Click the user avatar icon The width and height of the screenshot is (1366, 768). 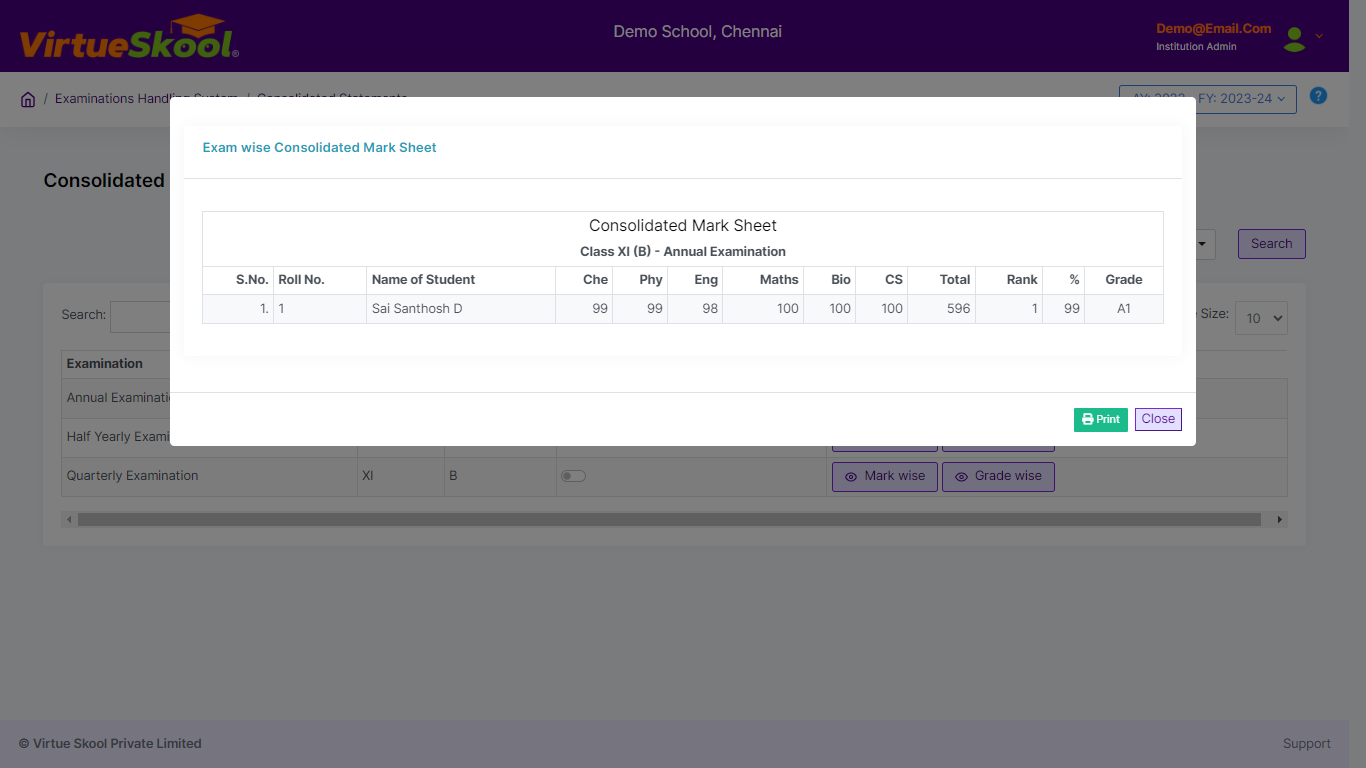[1295, 39]
